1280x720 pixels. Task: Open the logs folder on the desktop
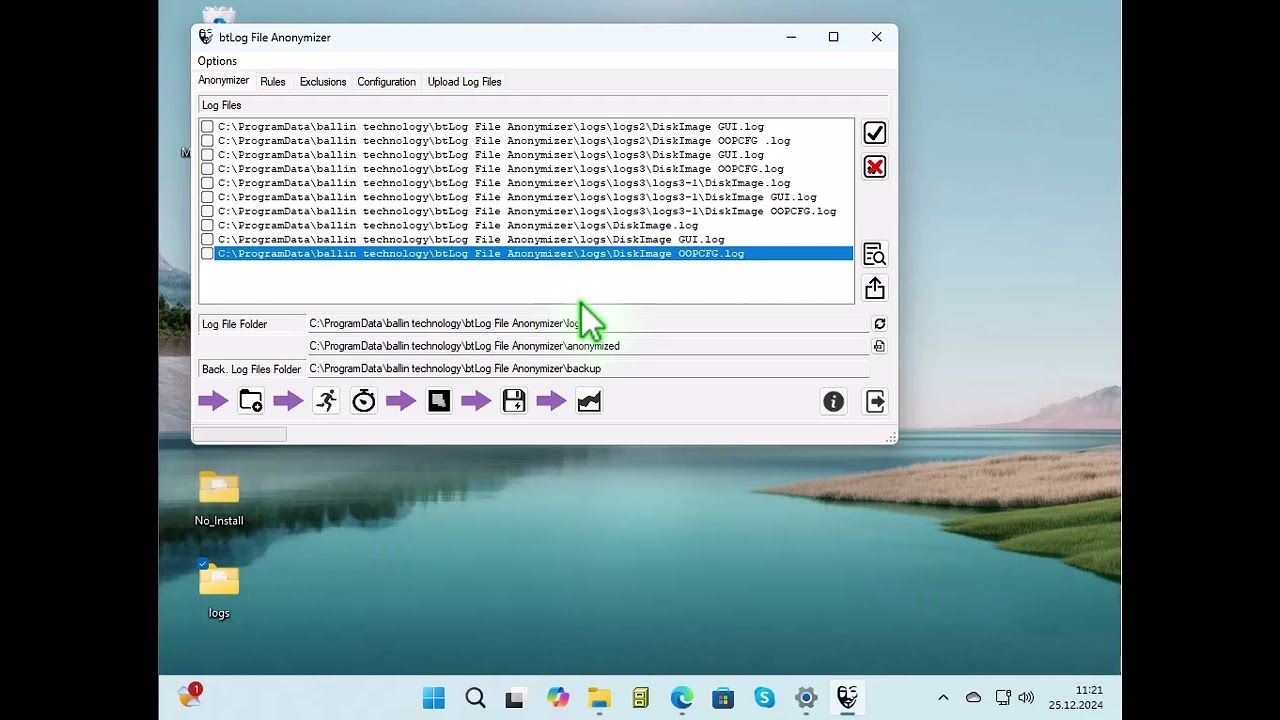point(219,590)
